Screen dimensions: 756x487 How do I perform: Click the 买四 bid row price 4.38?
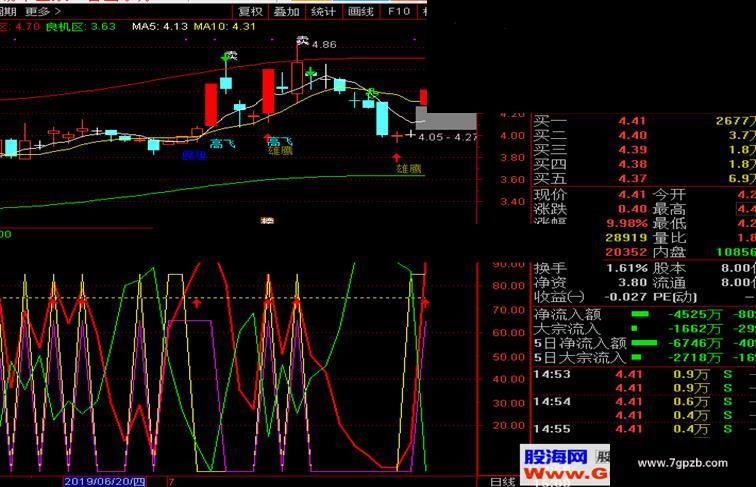[632, 164]
